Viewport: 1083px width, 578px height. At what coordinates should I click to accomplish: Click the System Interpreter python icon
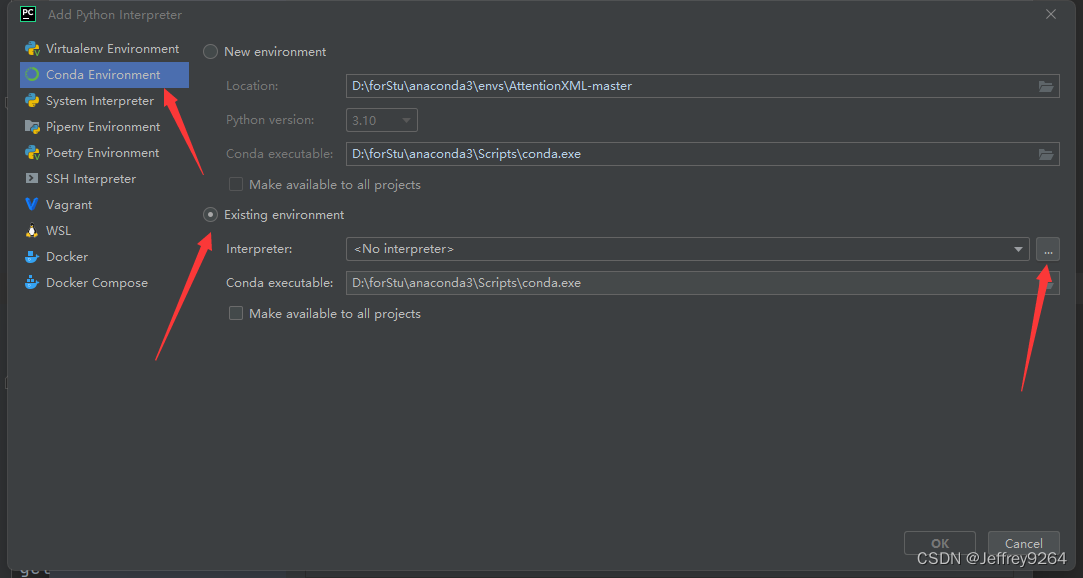point(32,101)
